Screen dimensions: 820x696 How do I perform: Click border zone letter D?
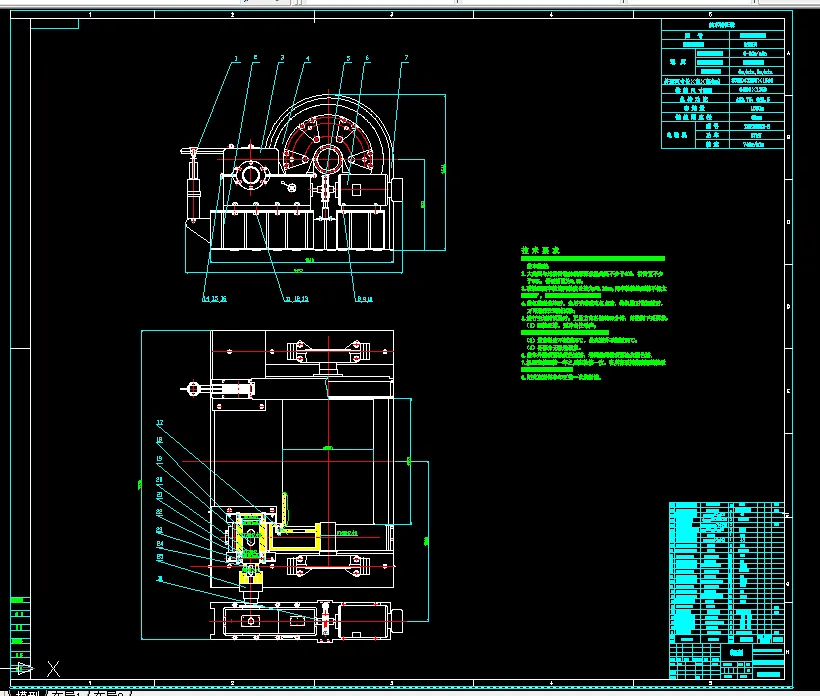pos(789,306)
